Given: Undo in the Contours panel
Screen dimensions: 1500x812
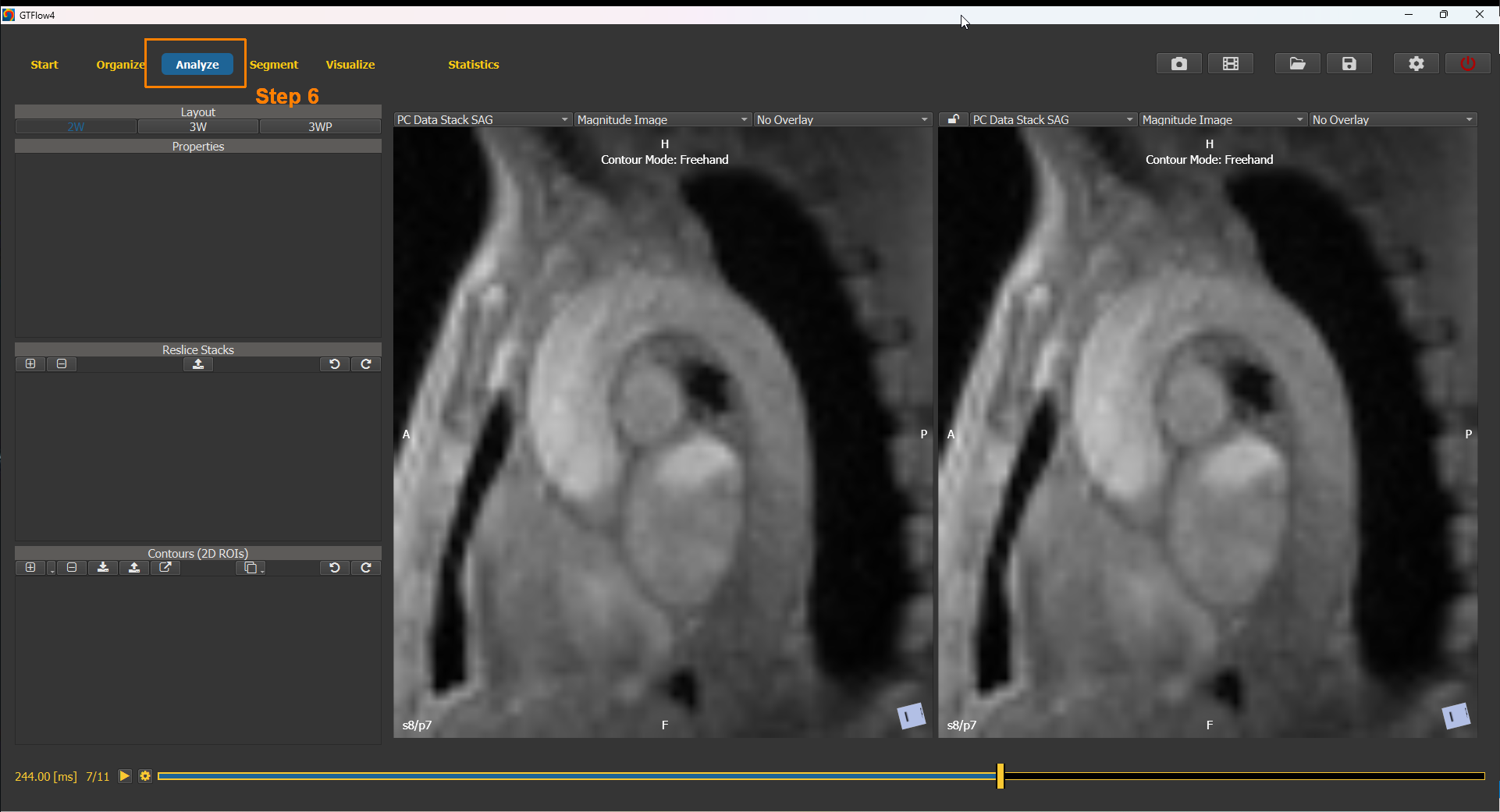Looking at the screenshot, I should coord(335,568).
